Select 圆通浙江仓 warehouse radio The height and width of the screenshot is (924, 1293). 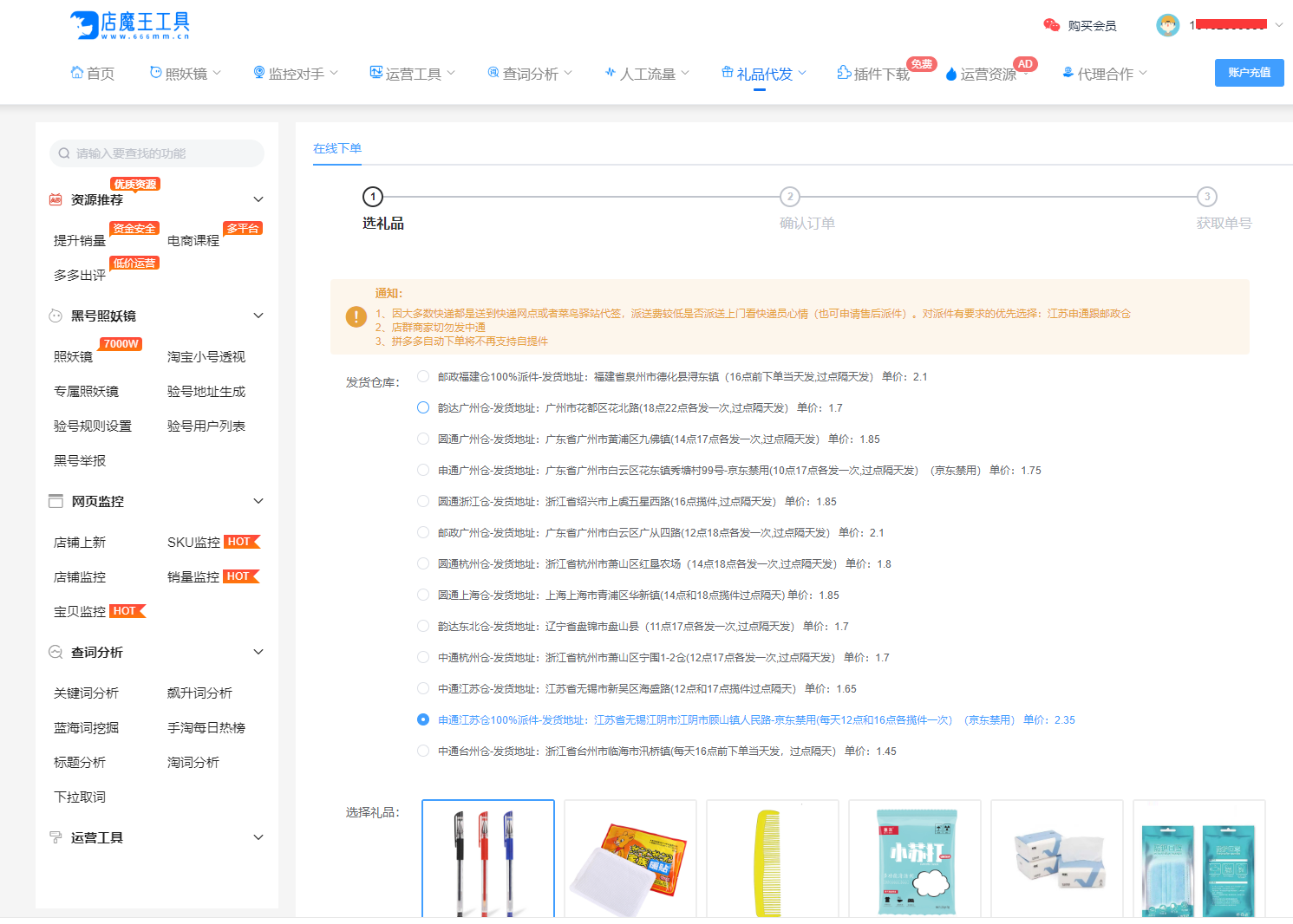click(423, 501)
